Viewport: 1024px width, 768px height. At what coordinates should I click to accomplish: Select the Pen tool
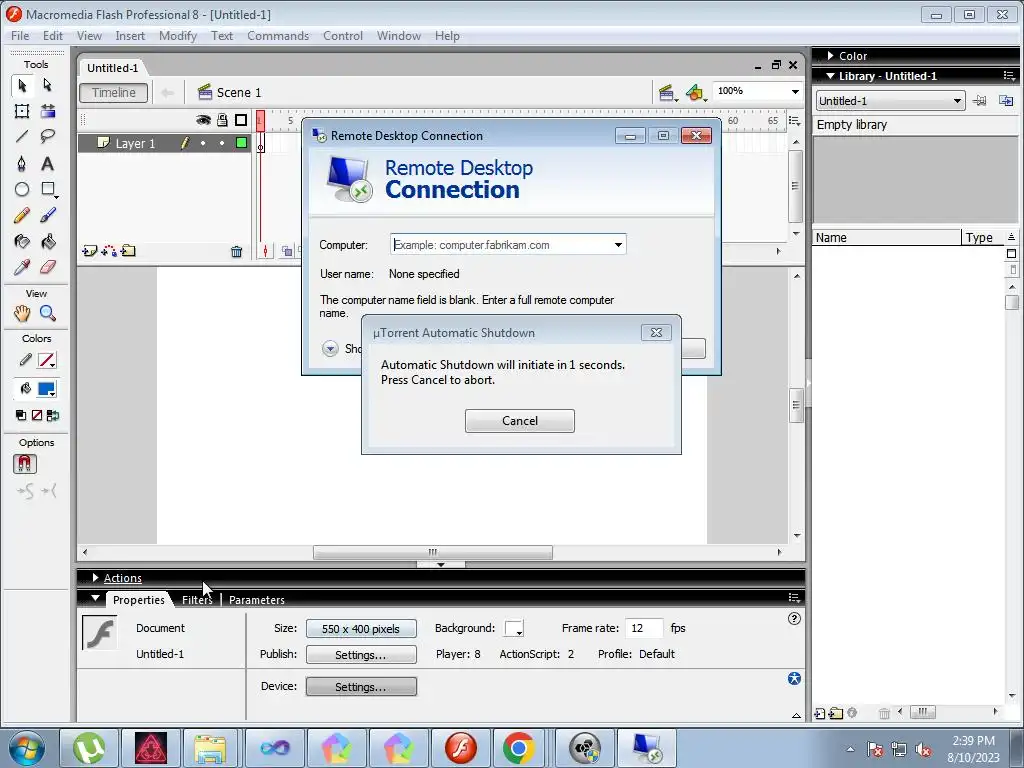pyautogui.click(x=22, y=163)
